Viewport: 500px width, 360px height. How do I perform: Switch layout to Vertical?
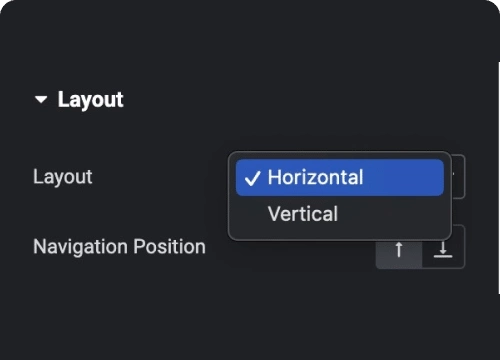(340, 214)
